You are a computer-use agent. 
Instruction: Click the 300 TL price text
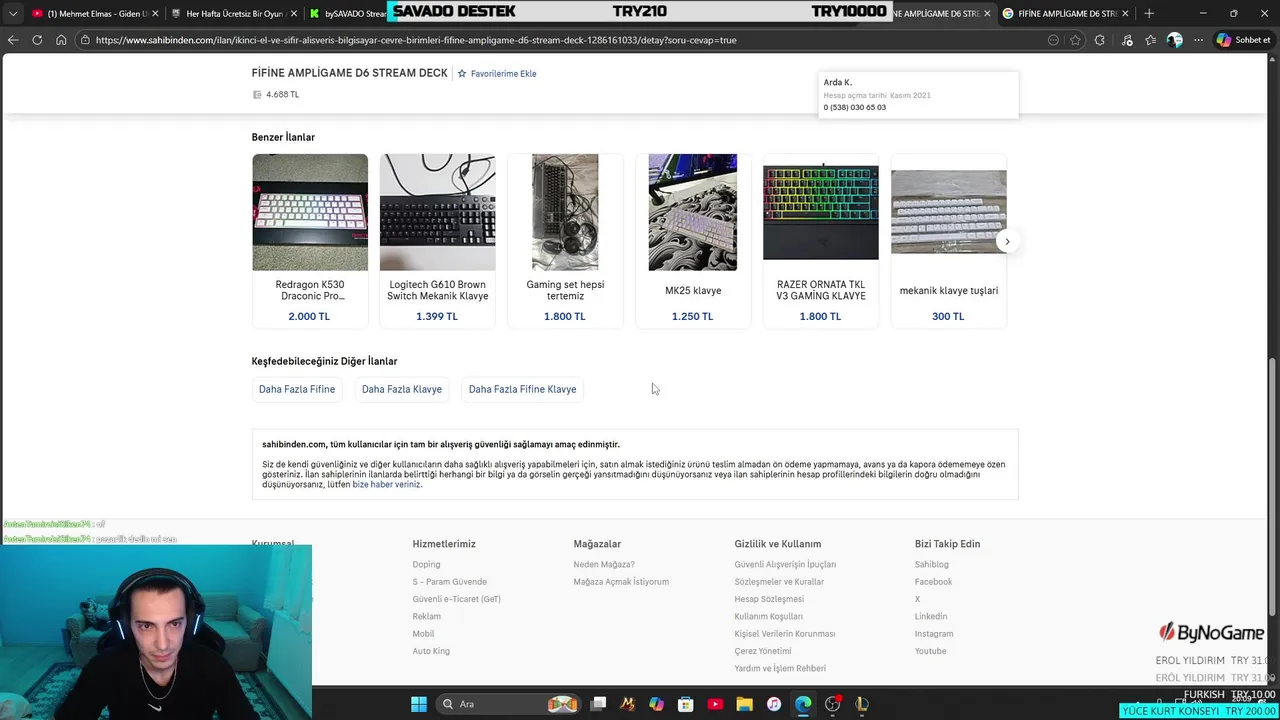pos(948,316)
